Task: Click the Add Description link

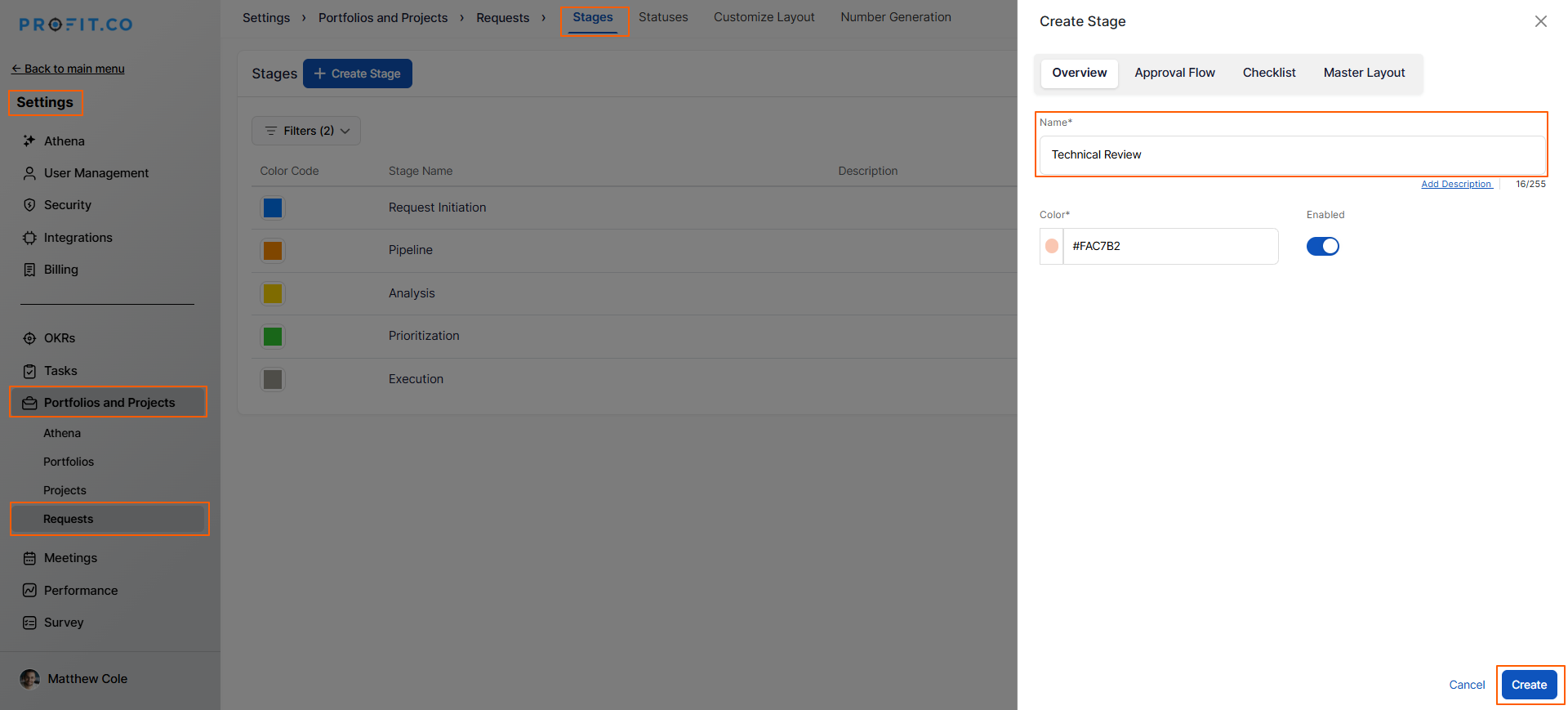Action: coord(1456,184)
